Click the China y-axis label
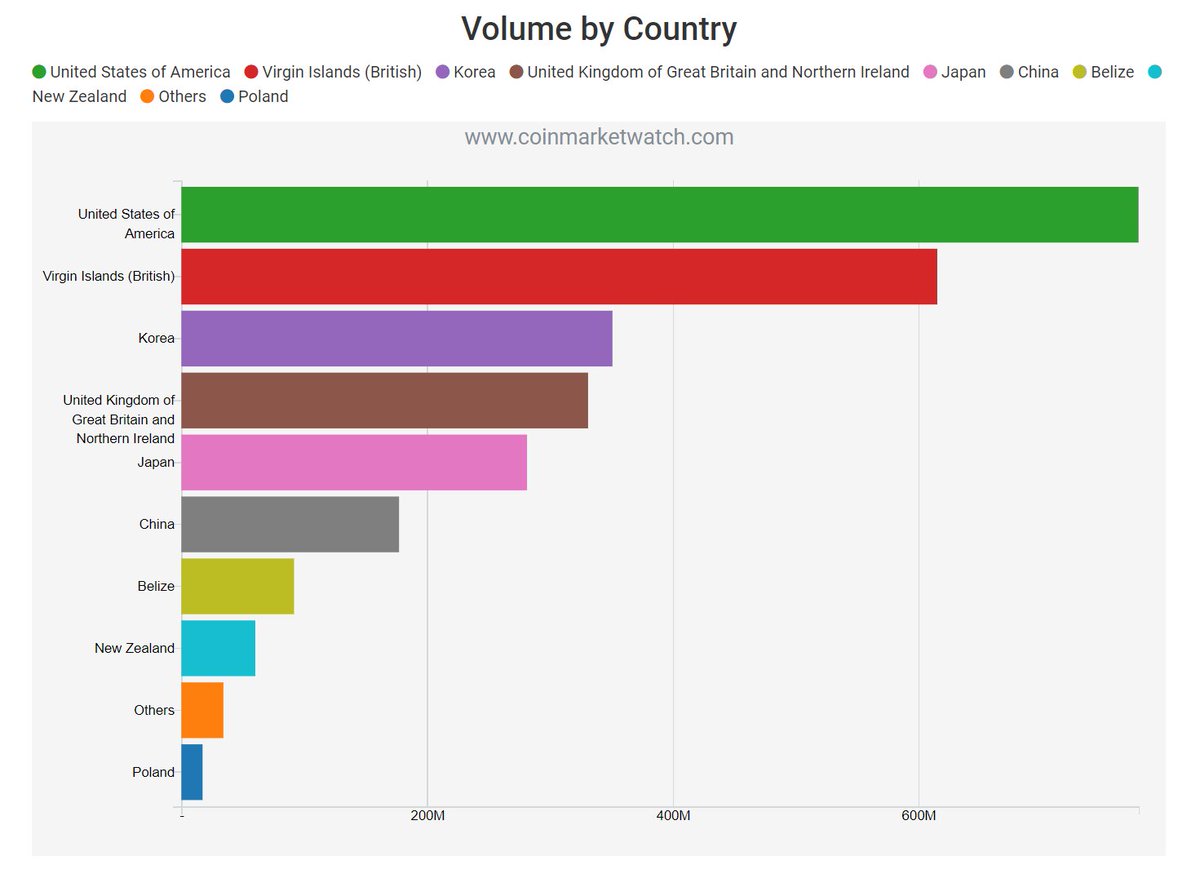This screenshot has width=1200, height=896. tap(157, 524)
